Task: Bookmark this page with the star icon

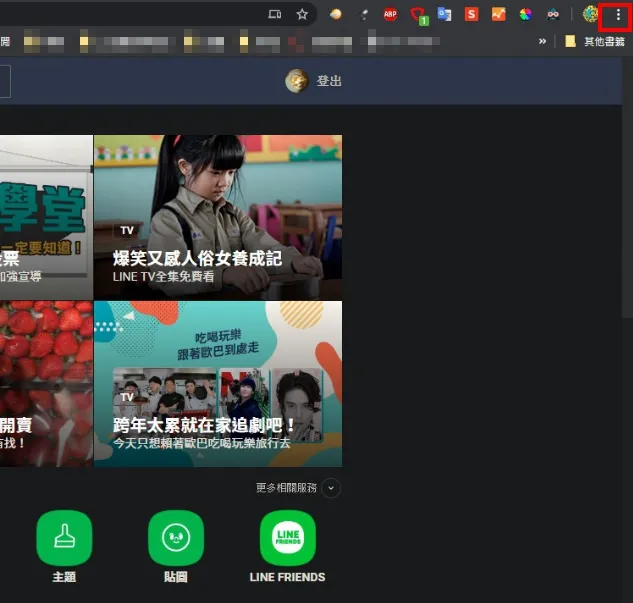Action: pos(302,15)
